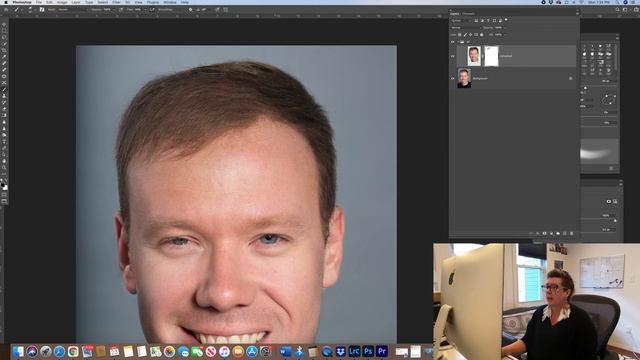The width and height of the screenshot is (640, 360).
Task: Open the search icon at top right
Action: [617, 9]
